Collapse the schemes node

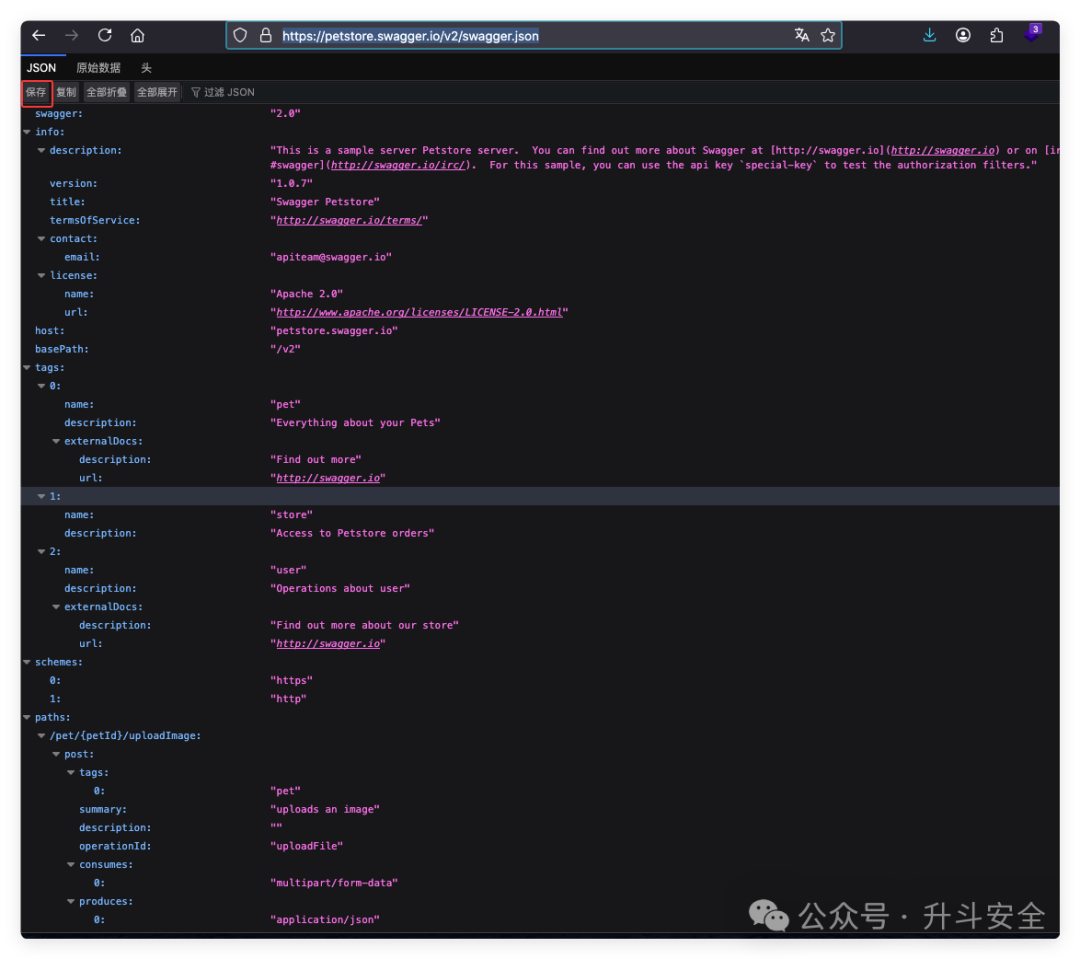tap(27, 662)
